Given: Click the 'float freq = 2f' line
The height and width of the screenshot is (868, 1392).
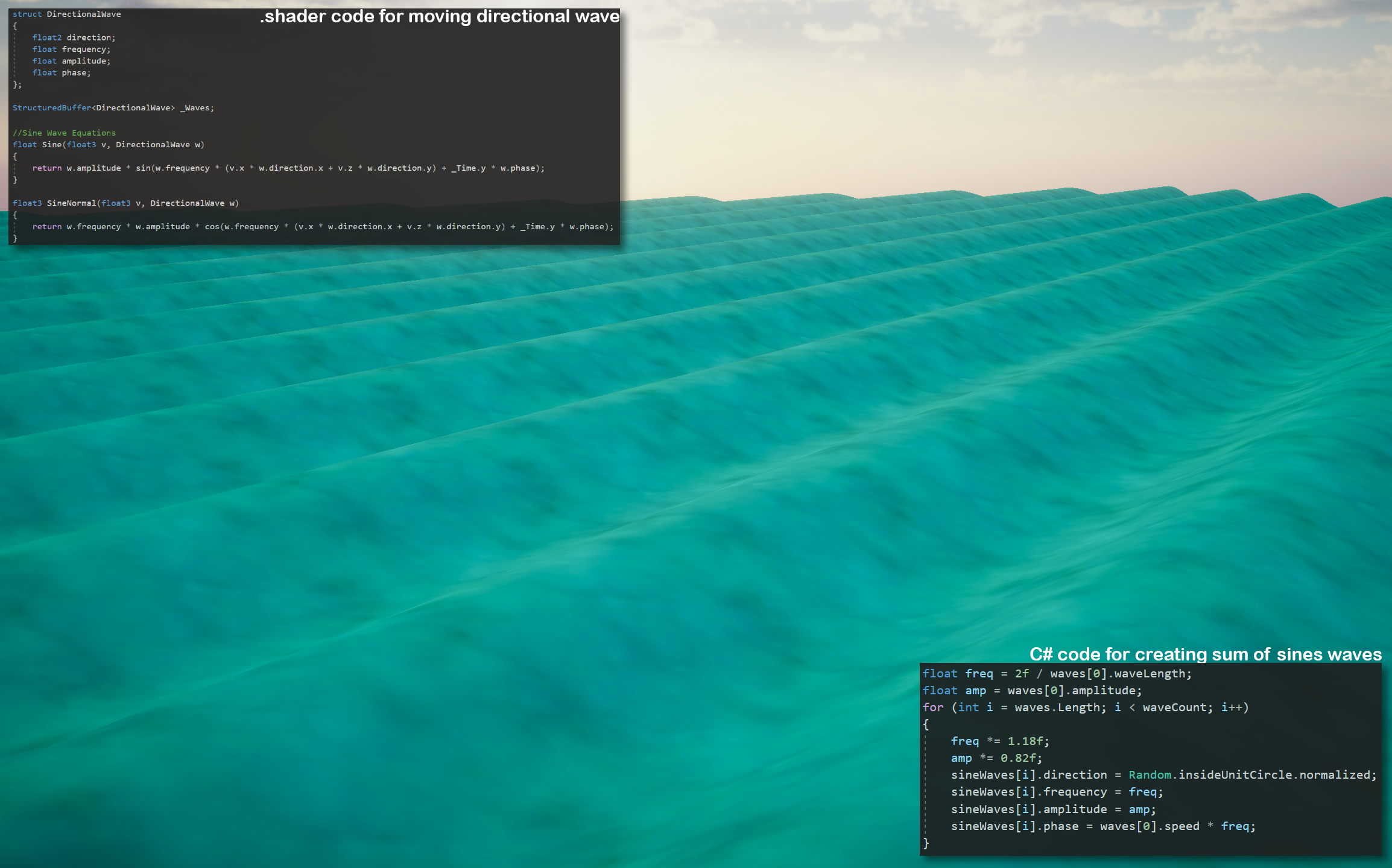Looking at the screenshot, I should (1057, 674).
